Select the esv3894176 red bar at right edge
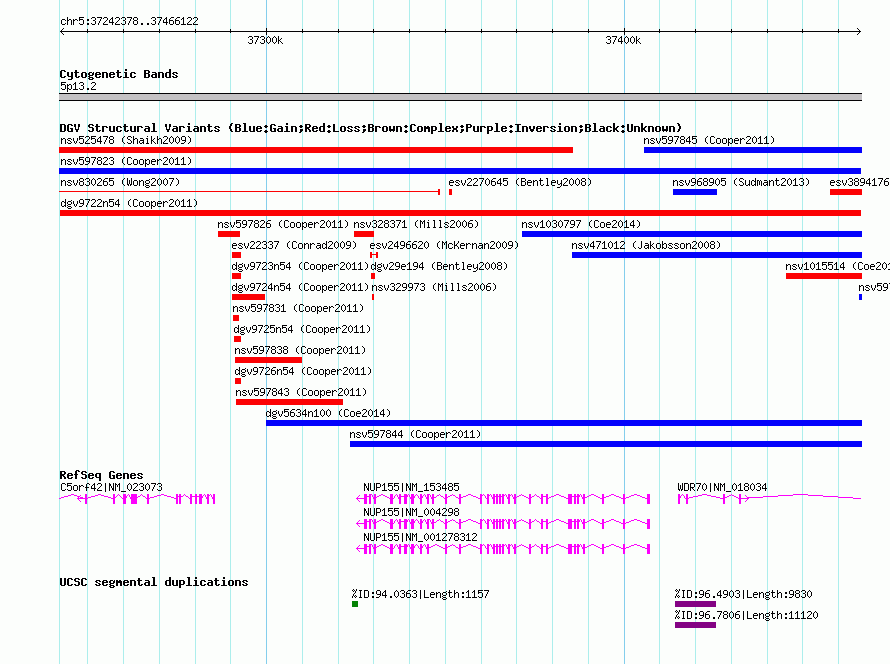The height and width of the screenshot is (664, 890). click(846, 192)
